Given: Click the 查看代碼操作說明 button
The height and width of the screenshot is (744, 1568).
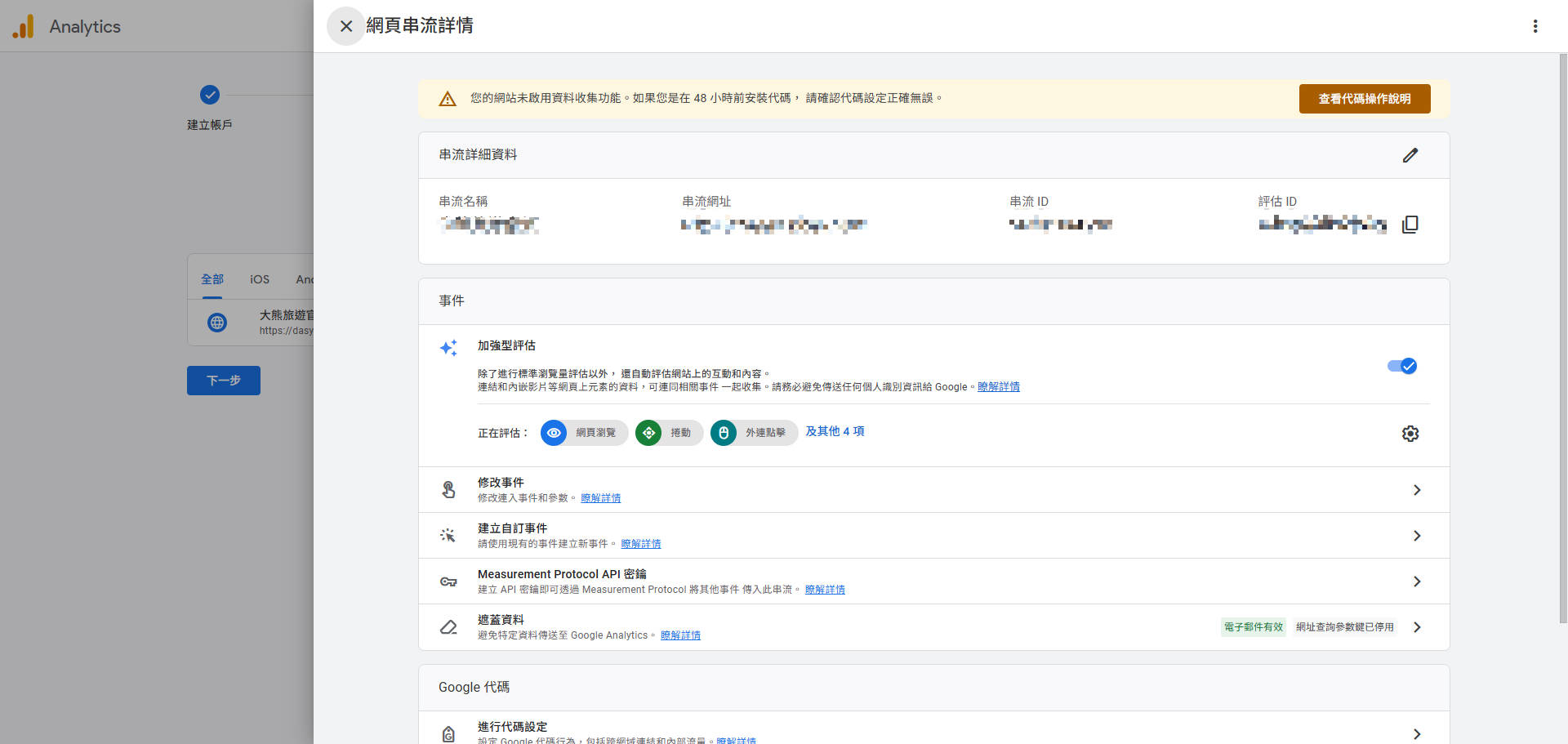Looking at the screenshot, I should [x=1364, y=98].
